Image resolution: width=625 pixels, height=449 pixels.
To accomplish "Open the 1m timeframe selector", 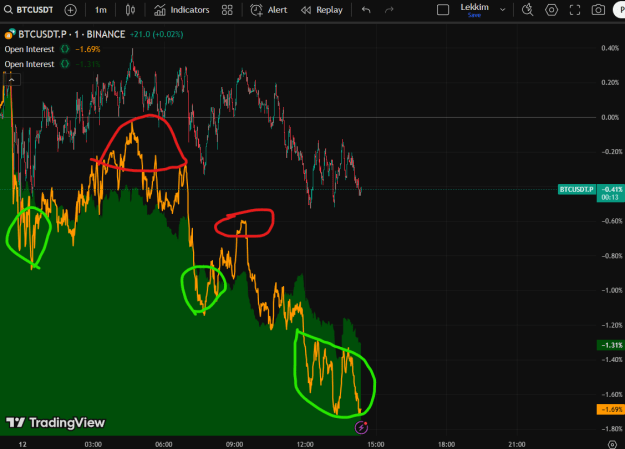I will point(100,10).
